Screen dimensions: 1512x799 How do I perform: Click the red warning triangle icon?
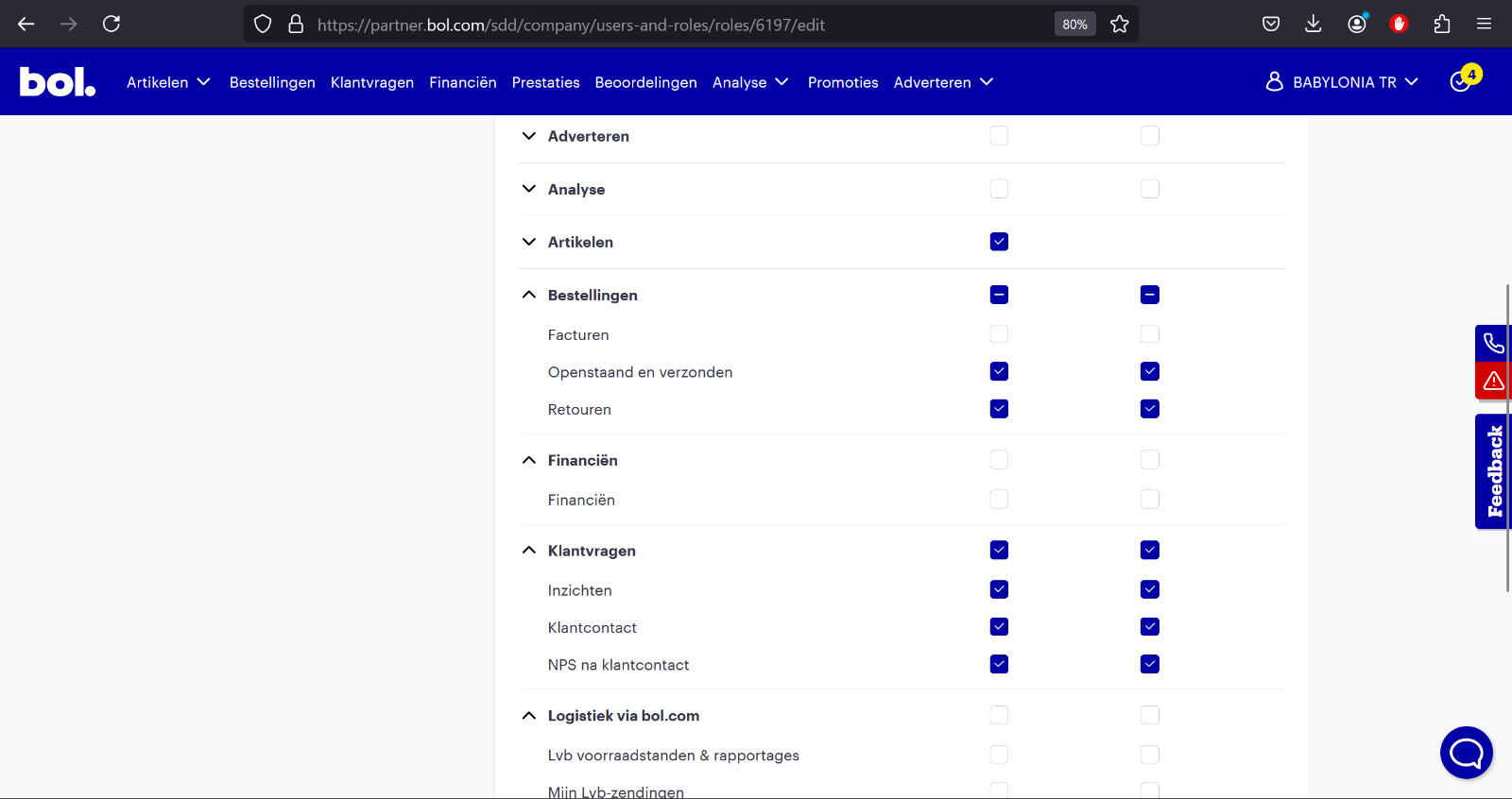pos(1493,381)
